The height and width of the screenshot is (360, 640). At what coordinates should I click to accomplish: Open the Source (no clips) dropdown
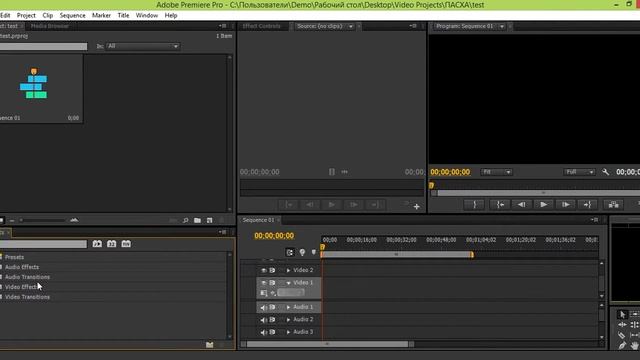(x=351, y=27)
